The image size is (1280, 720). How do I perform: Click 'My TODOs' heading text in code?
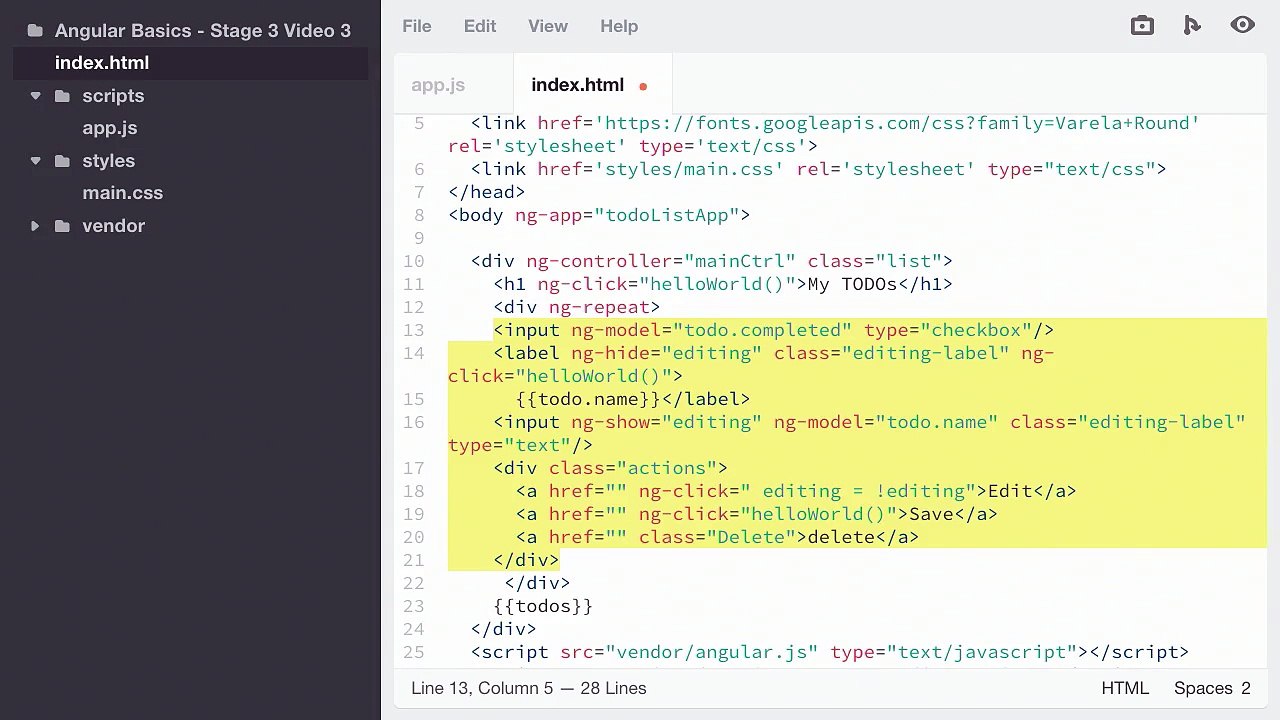(853, 284)
